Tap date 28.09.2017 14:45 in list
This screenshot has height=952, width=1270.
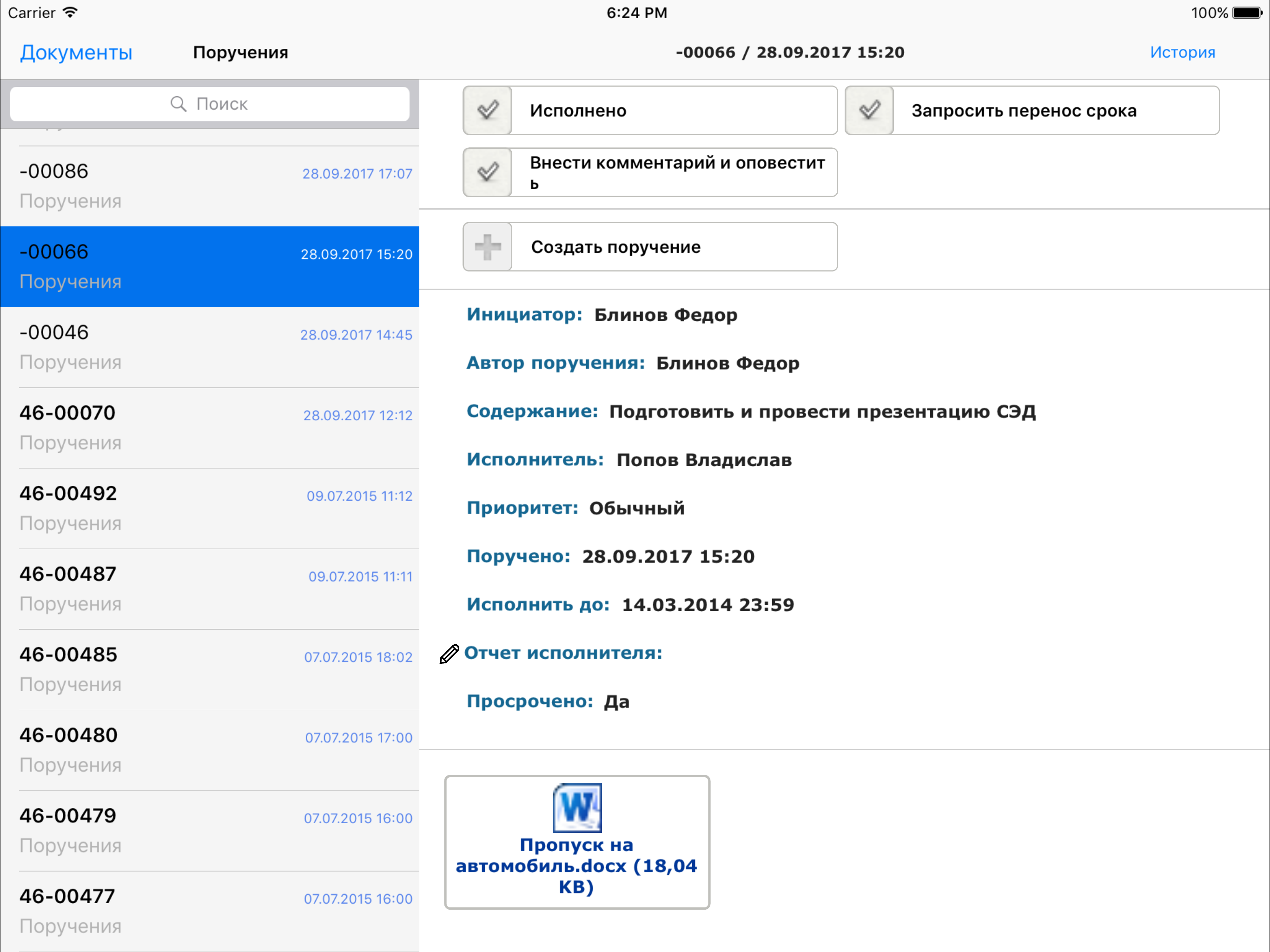356,335
